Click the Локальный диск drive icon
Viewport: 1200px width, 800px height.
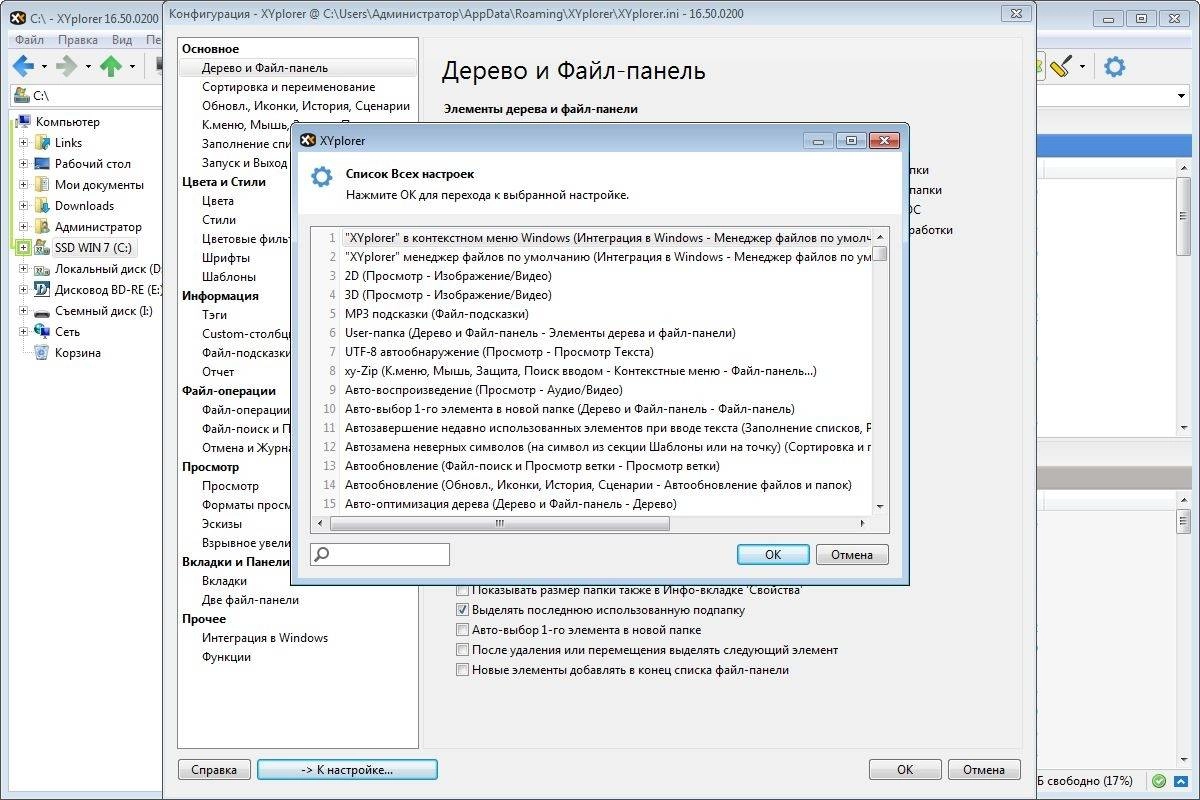(42, 269)
